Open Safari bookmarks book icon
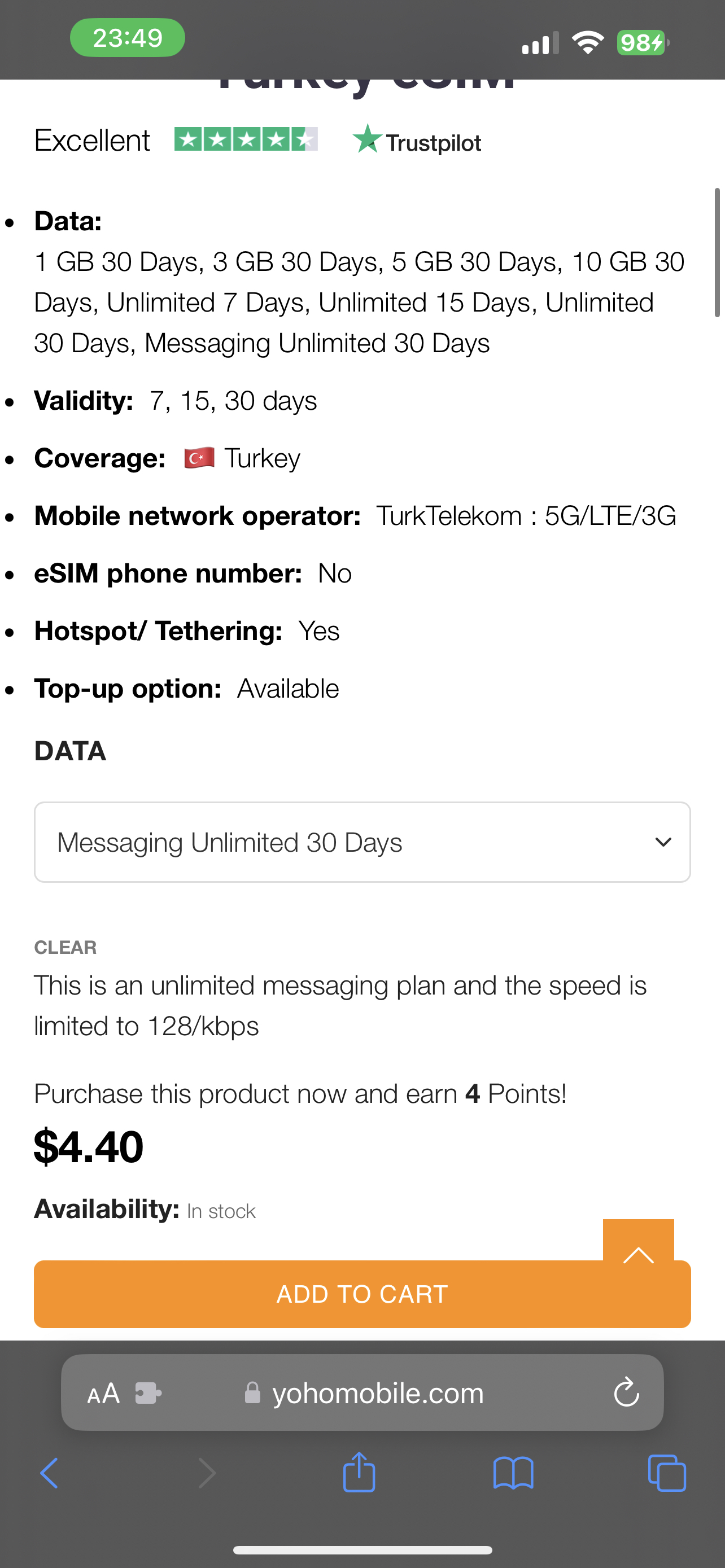The height and width of the screenshot is (1568, 725). (x=513, y=1473)
